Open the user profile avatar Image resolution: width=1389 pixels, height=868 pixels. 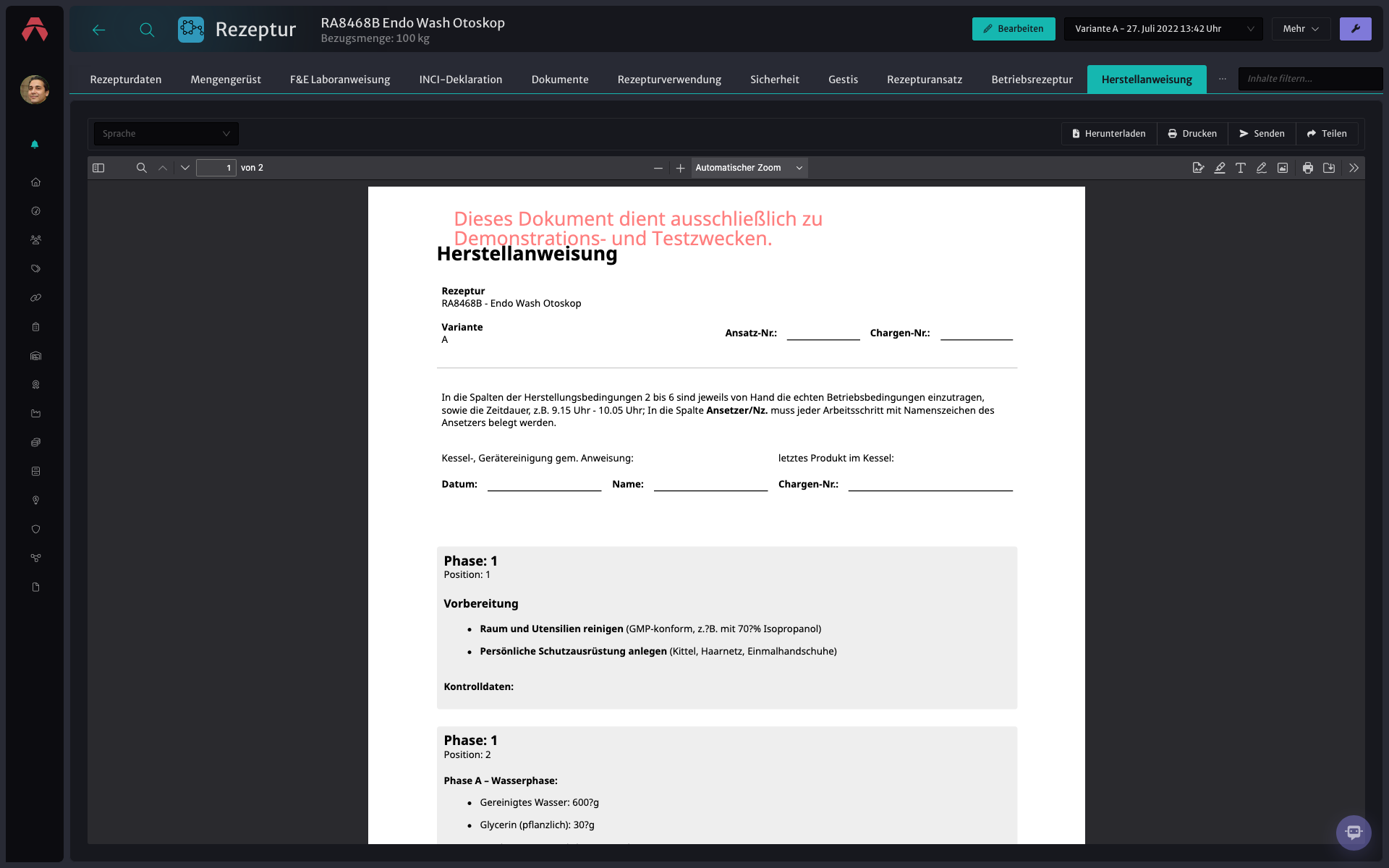[x=35, y=90]
